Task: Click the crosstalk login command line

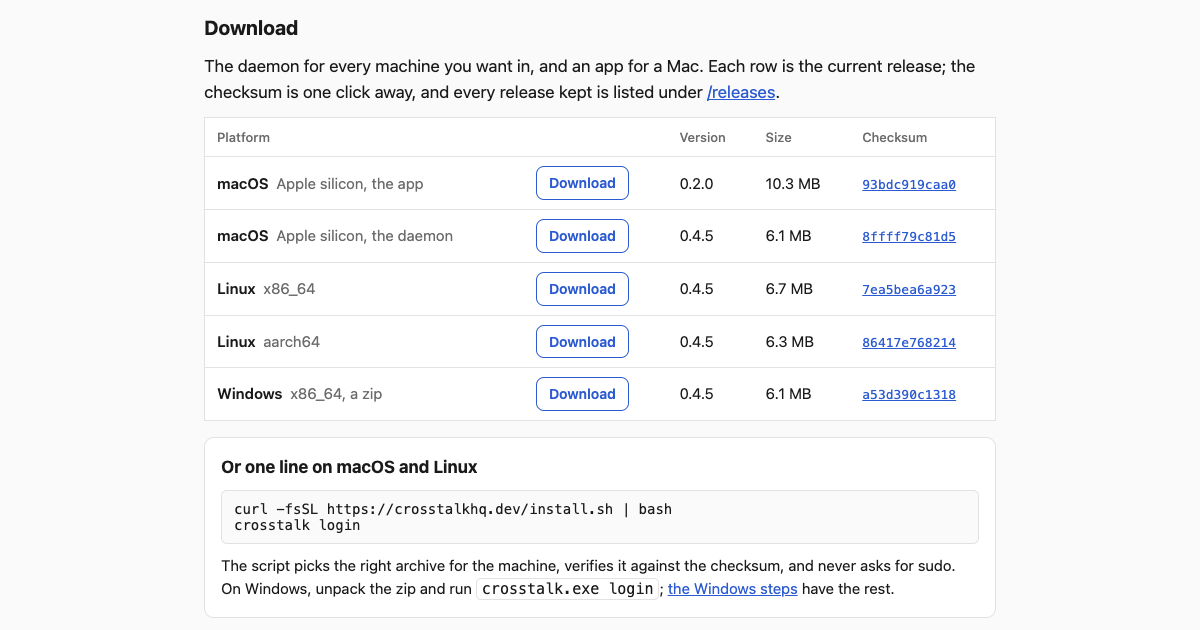Action: click(297, 525)
